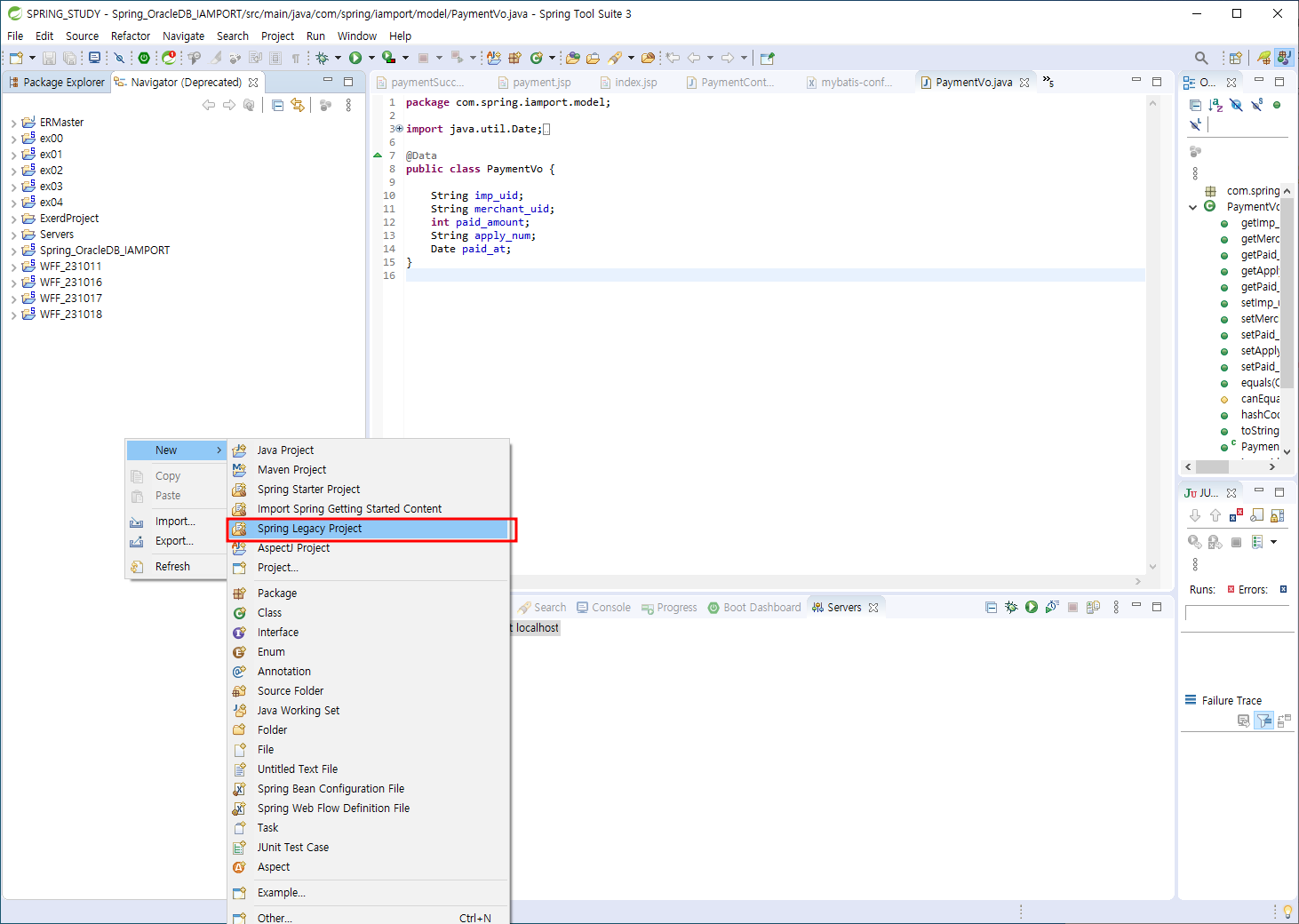Click Import... in the context menu
This screenshot has height=924, width=1299.
(176, 522)
